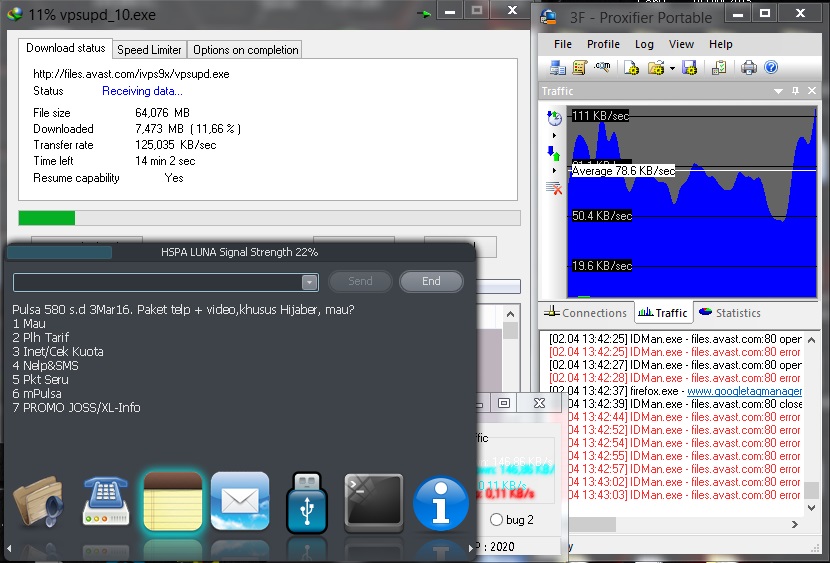
Task: Open the mail envelope dock icon
Action: click(x=240, y=501)
